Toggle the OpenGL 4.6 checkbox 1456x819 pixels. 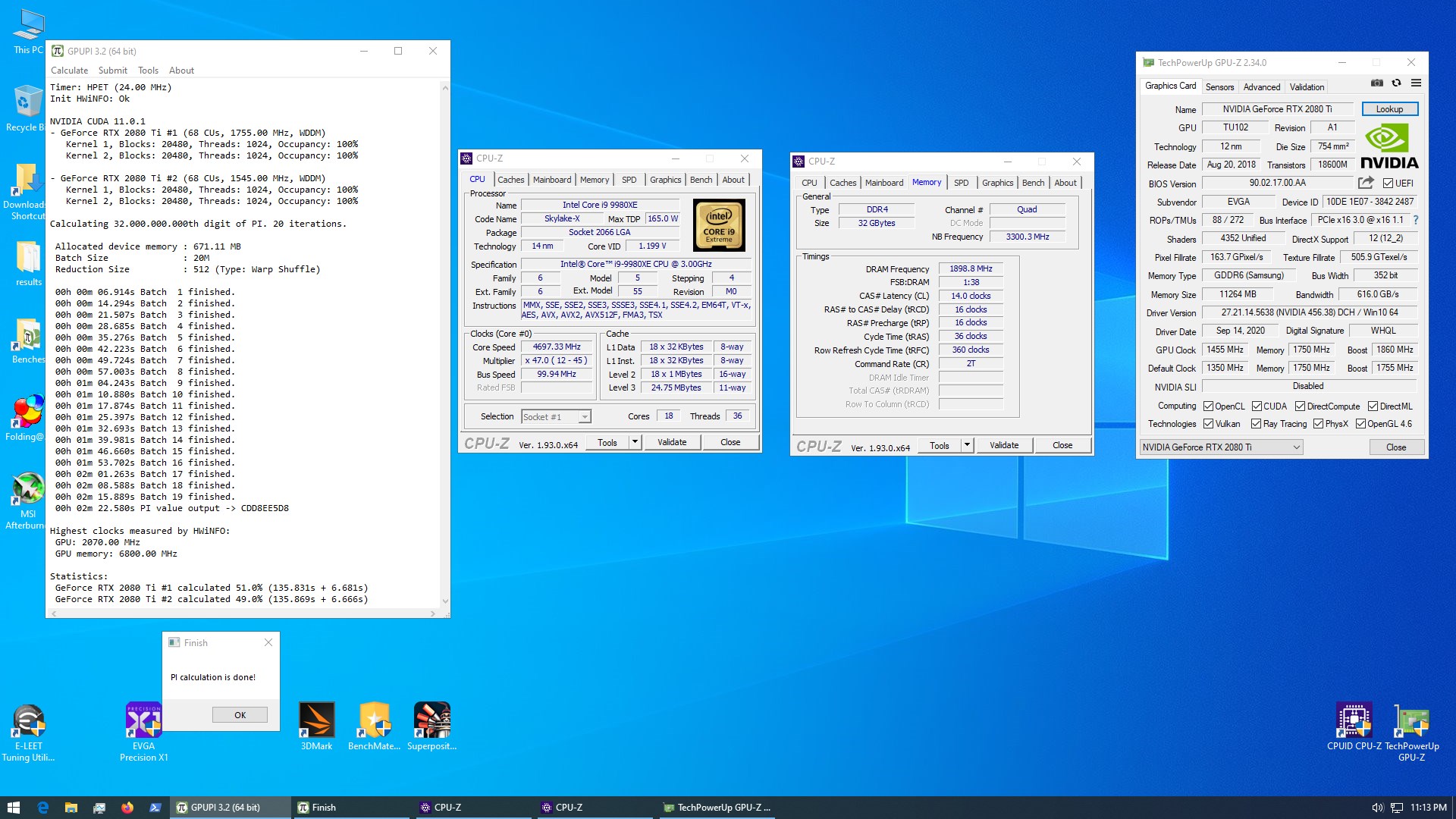pyautogui.click(x=1360, y=424)
